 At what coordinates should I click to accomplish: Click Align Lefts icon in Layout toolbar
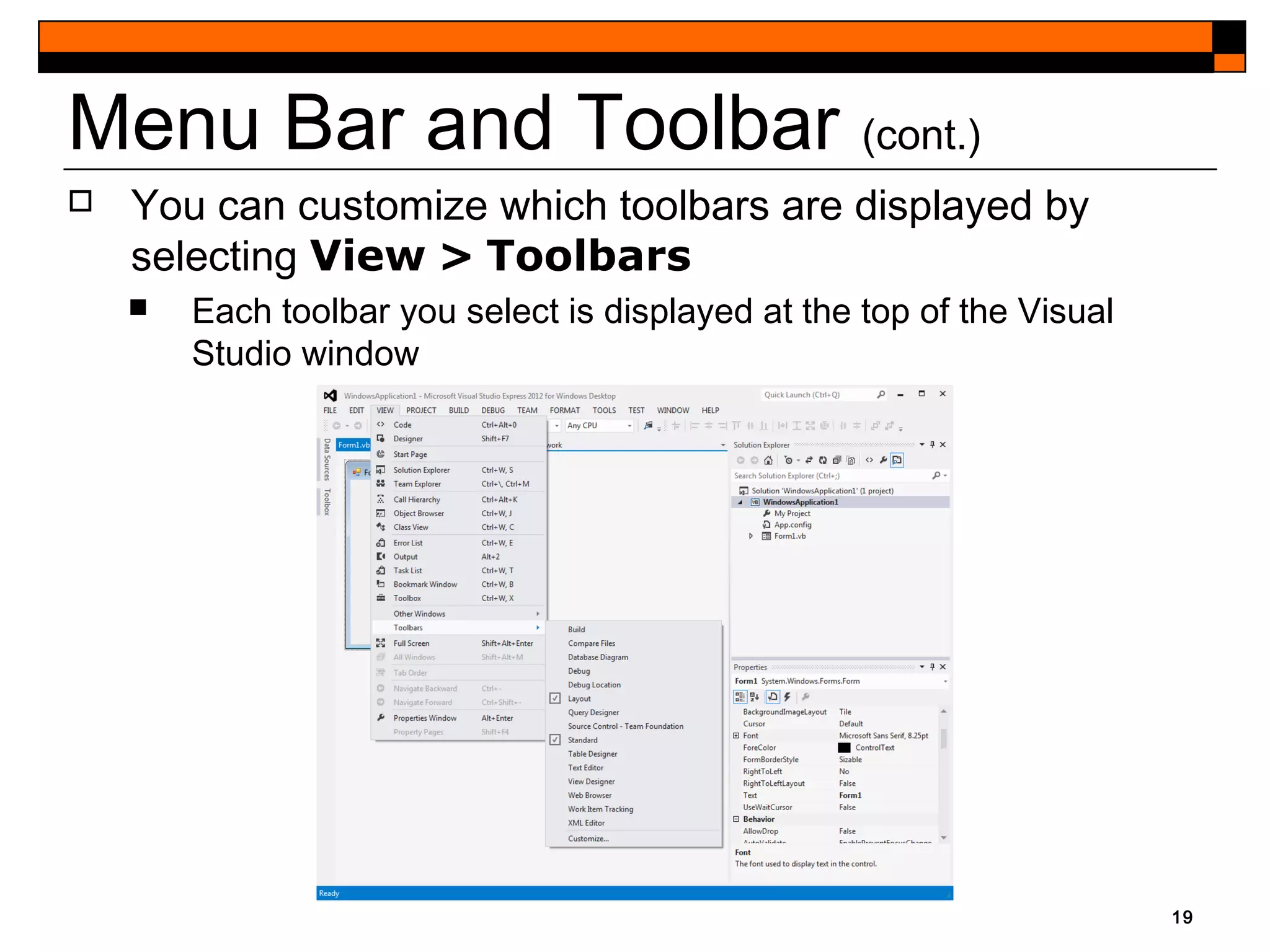click(695, 426)
